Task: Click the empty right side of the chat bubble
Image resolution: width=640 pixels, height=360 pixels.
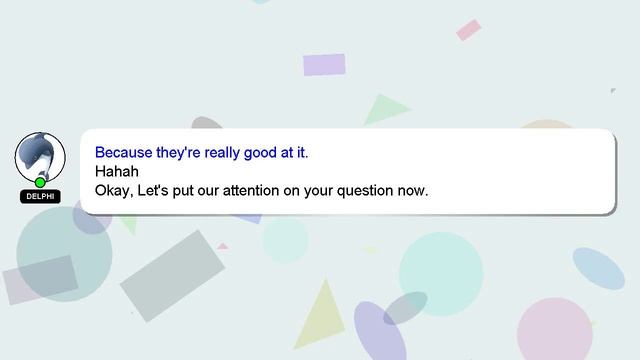Action: pyautogui.click(x=522, y=171)
